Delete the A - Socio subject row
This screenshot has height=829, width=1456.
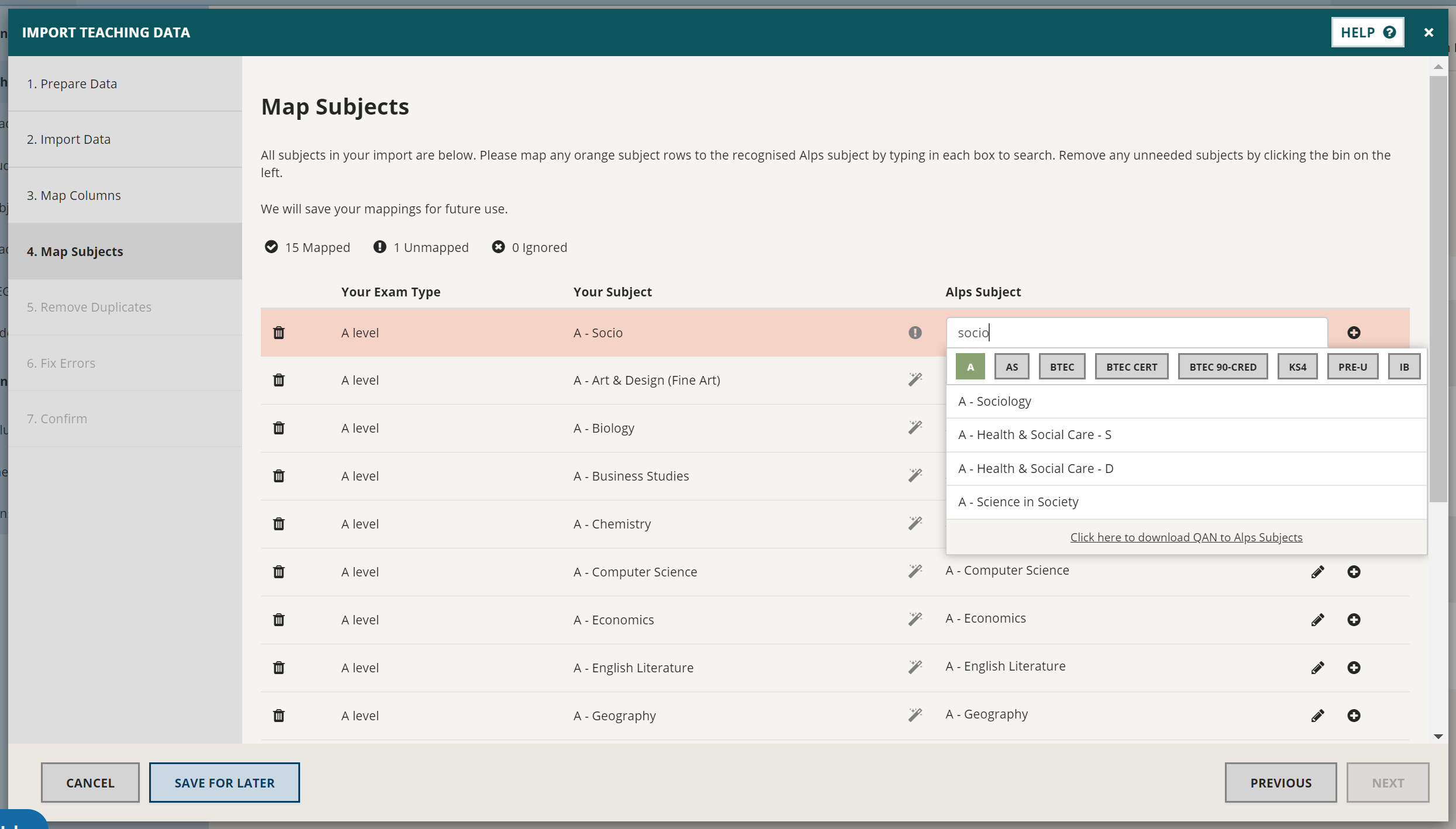click(278, 333)
